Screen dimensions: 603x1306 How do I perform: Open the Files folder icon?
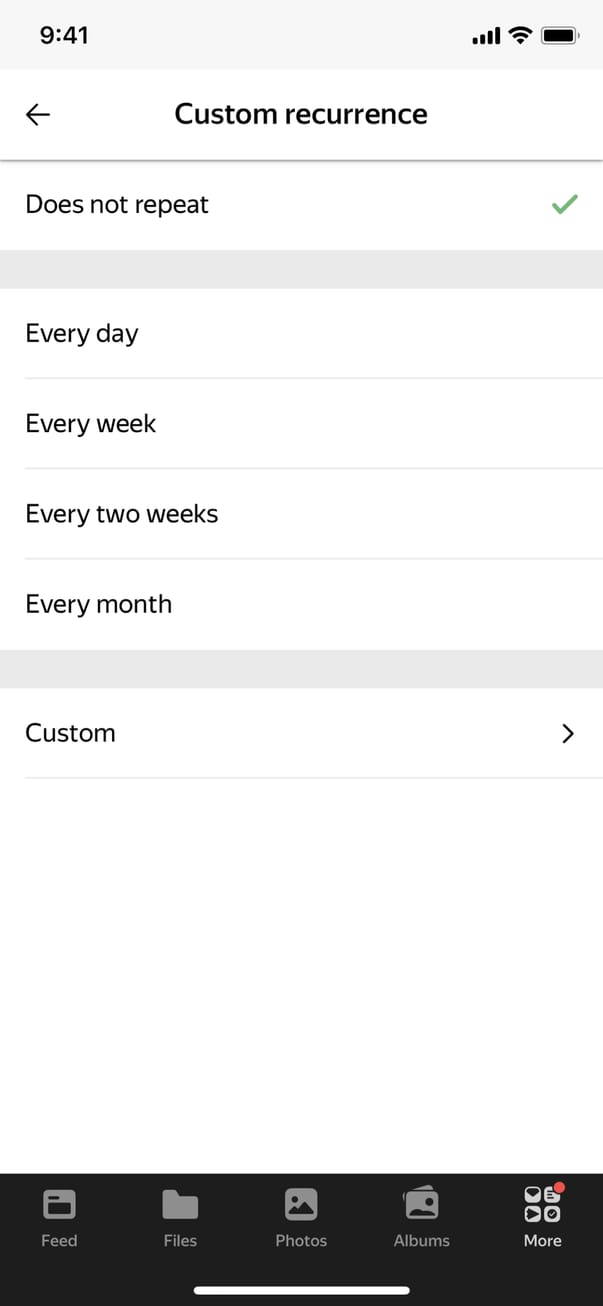tap(180, 1204)
